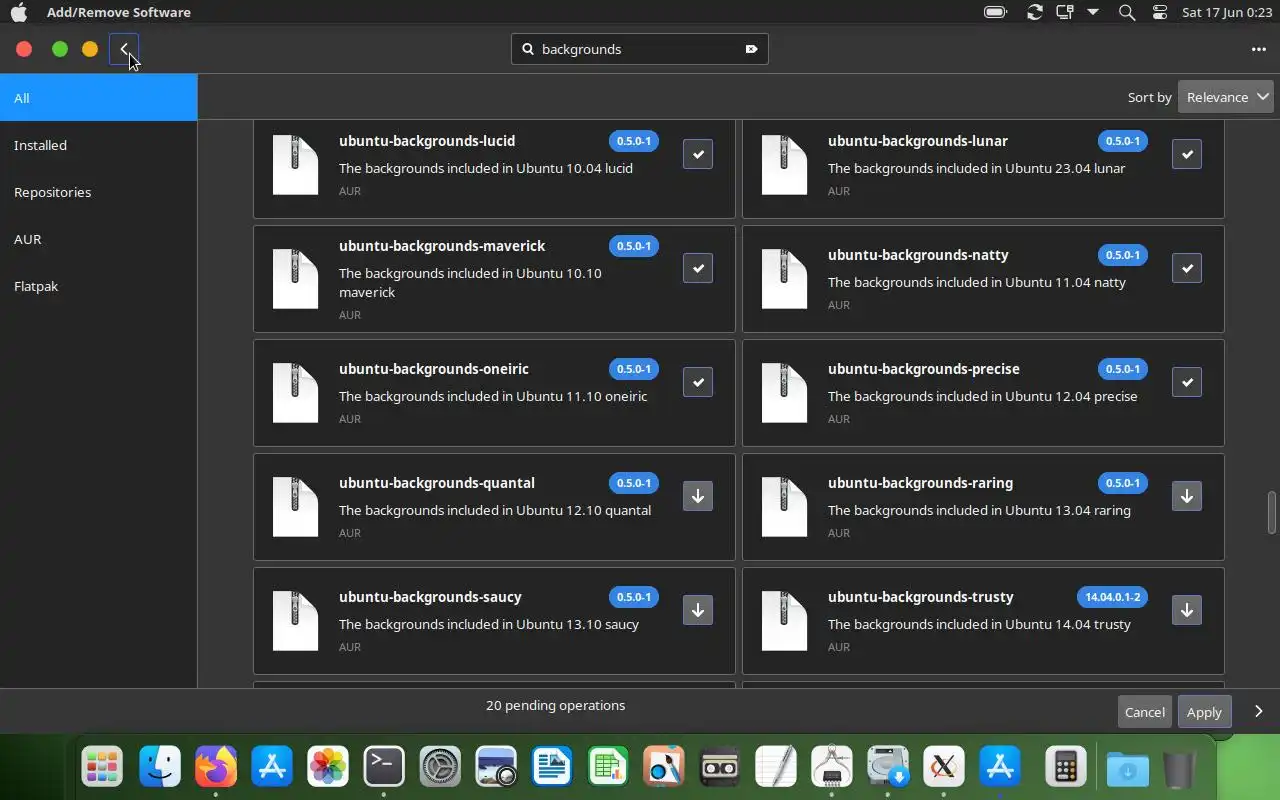Click the 14.04.0.1-2 version badge

coord(1112,597)
